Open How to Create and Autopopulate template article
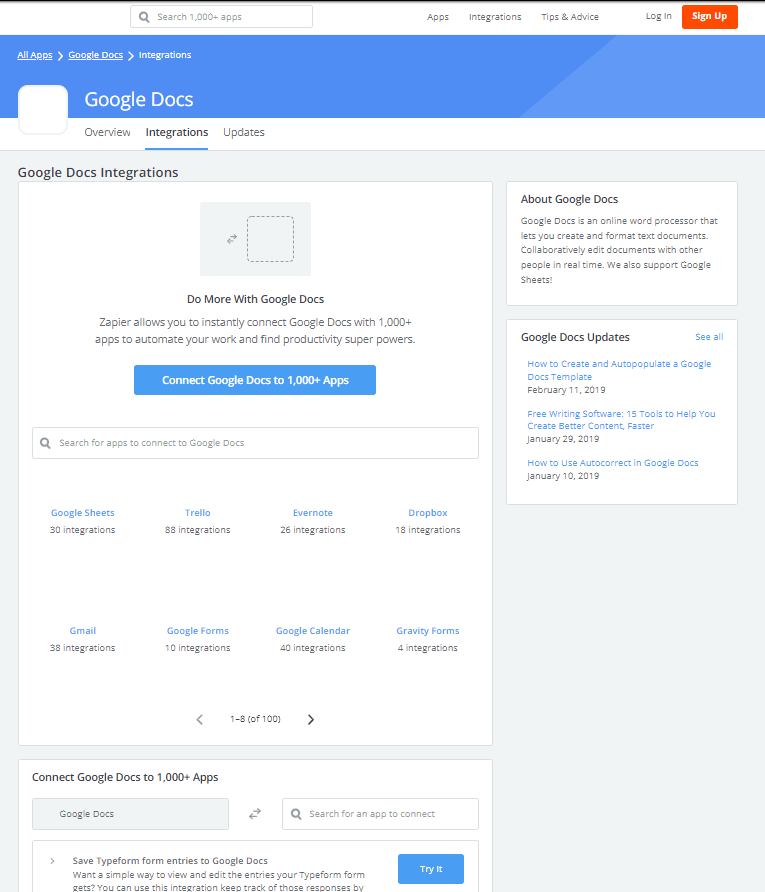The image size is (765, 892). [619, 370]
